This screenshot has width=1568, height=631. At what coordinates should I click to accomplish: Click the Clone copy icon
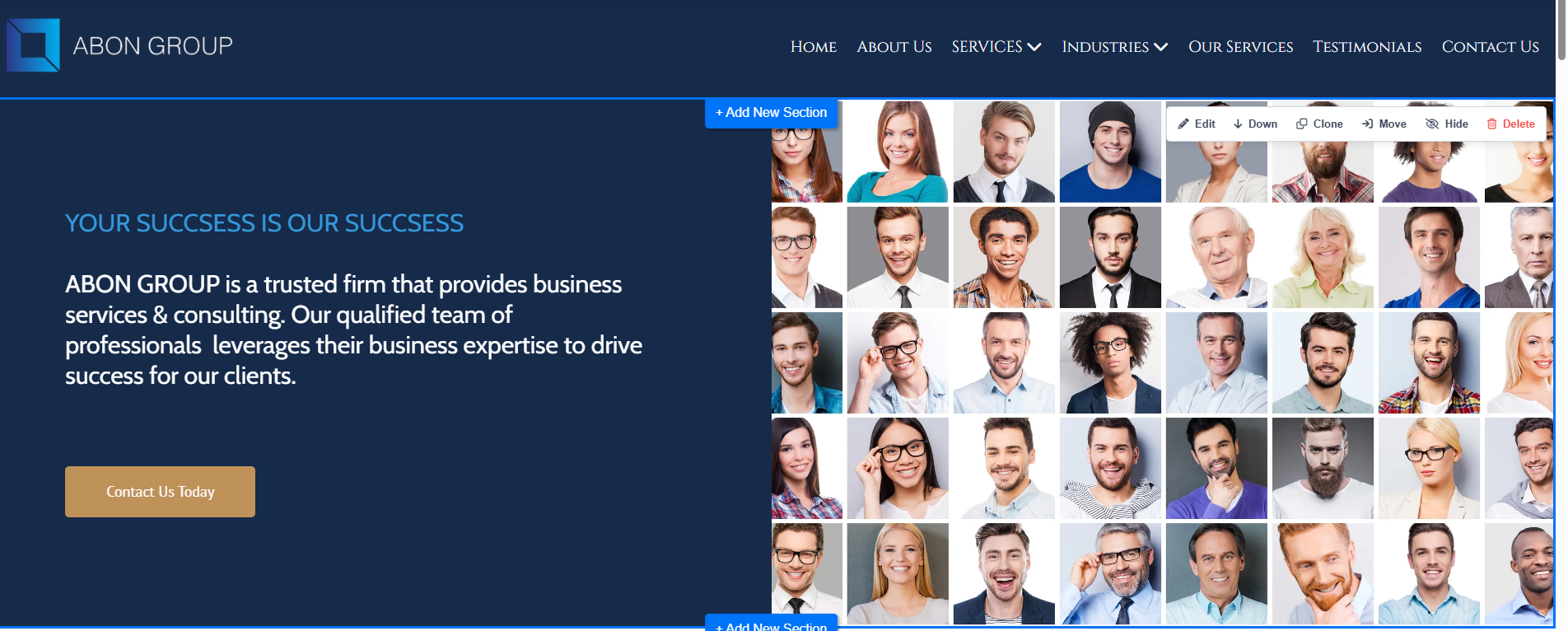tap(1302, 124)
